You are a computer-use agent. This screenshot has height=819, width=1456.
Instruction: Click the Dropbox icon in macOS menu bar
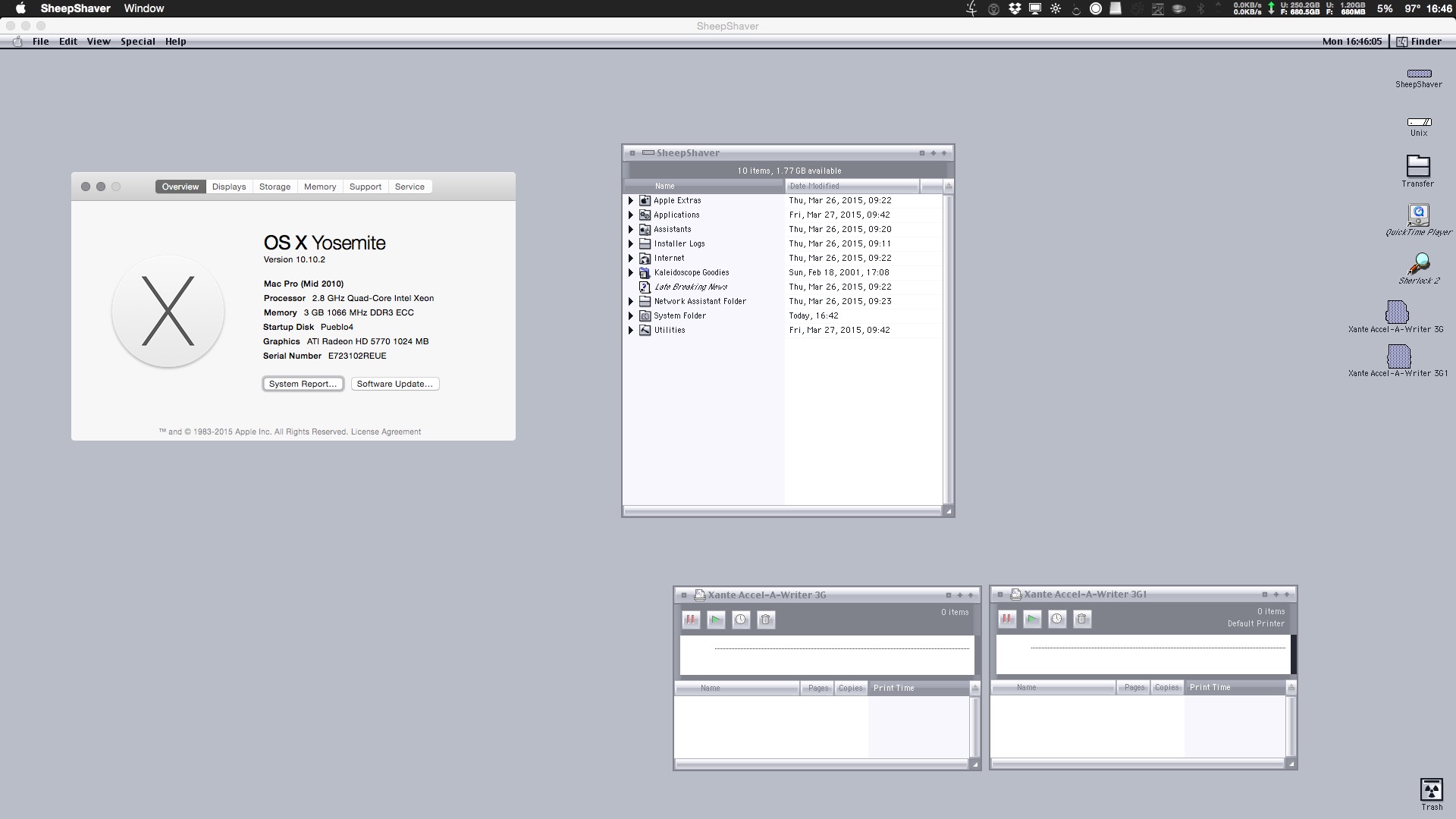1015,8
